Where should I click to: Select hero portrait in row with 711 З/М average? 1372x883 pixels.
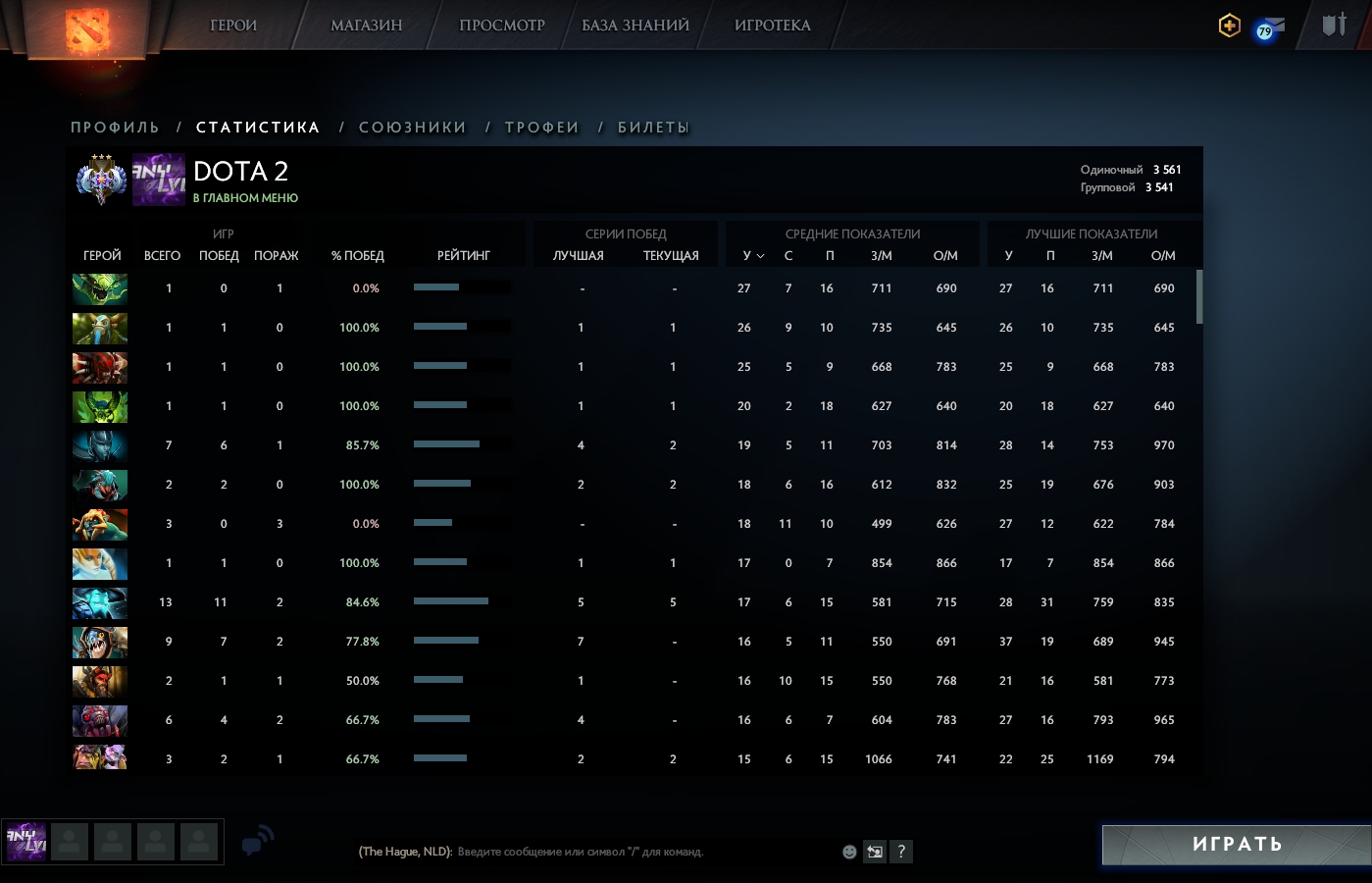(x=100, y=288)
